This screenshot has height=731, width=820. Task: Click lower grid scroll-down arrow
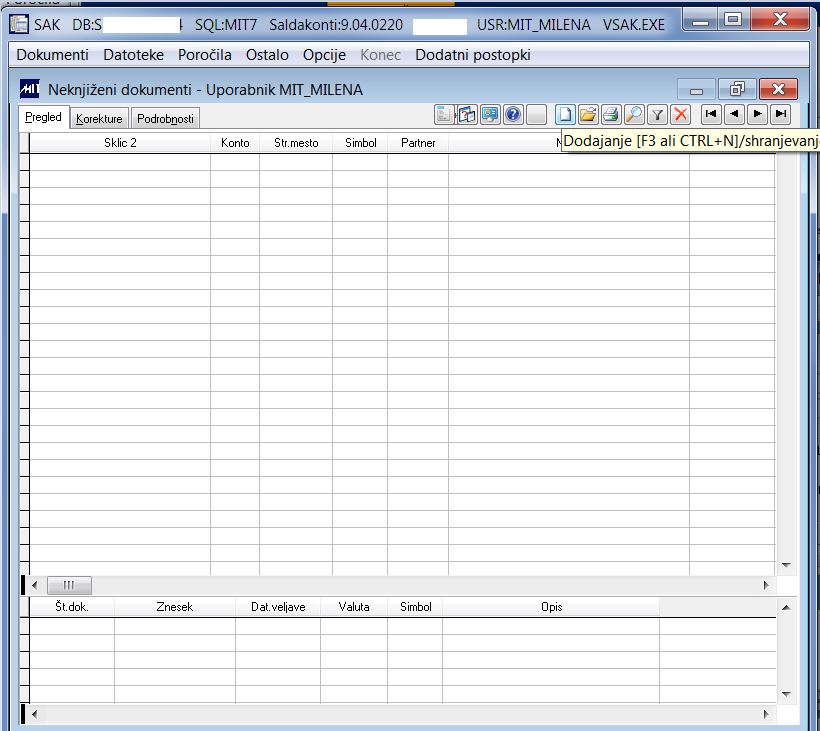786,694
